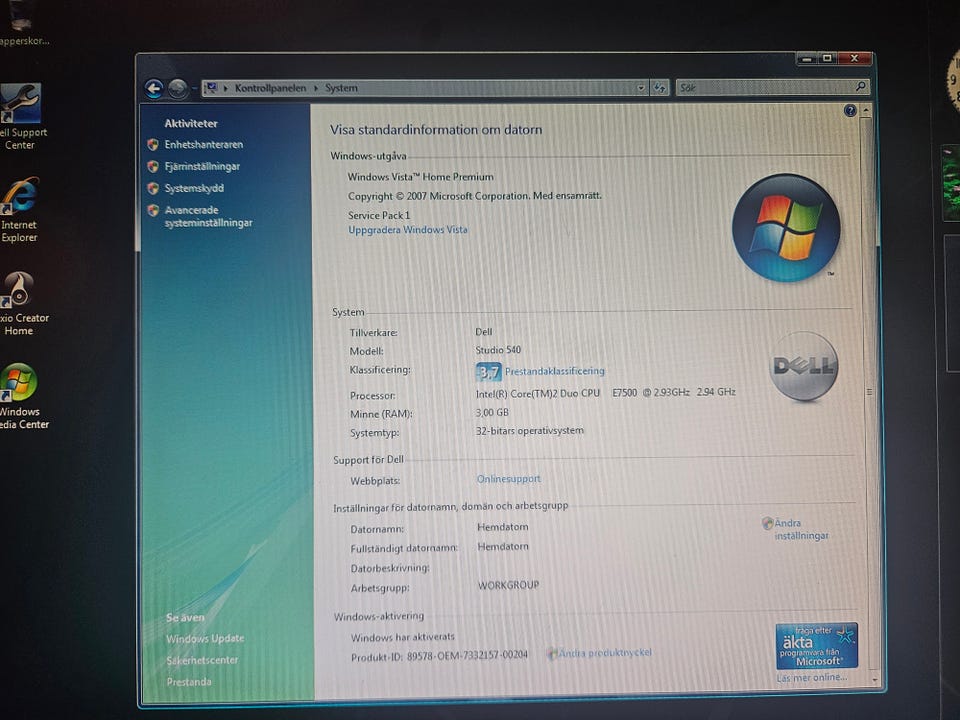Image resolution: width=960 pixels, height=720 pixels.
Task: Click shield icon beside Avancerade systeminställningar
Action: pyautogui.click(x=153, y=211)
